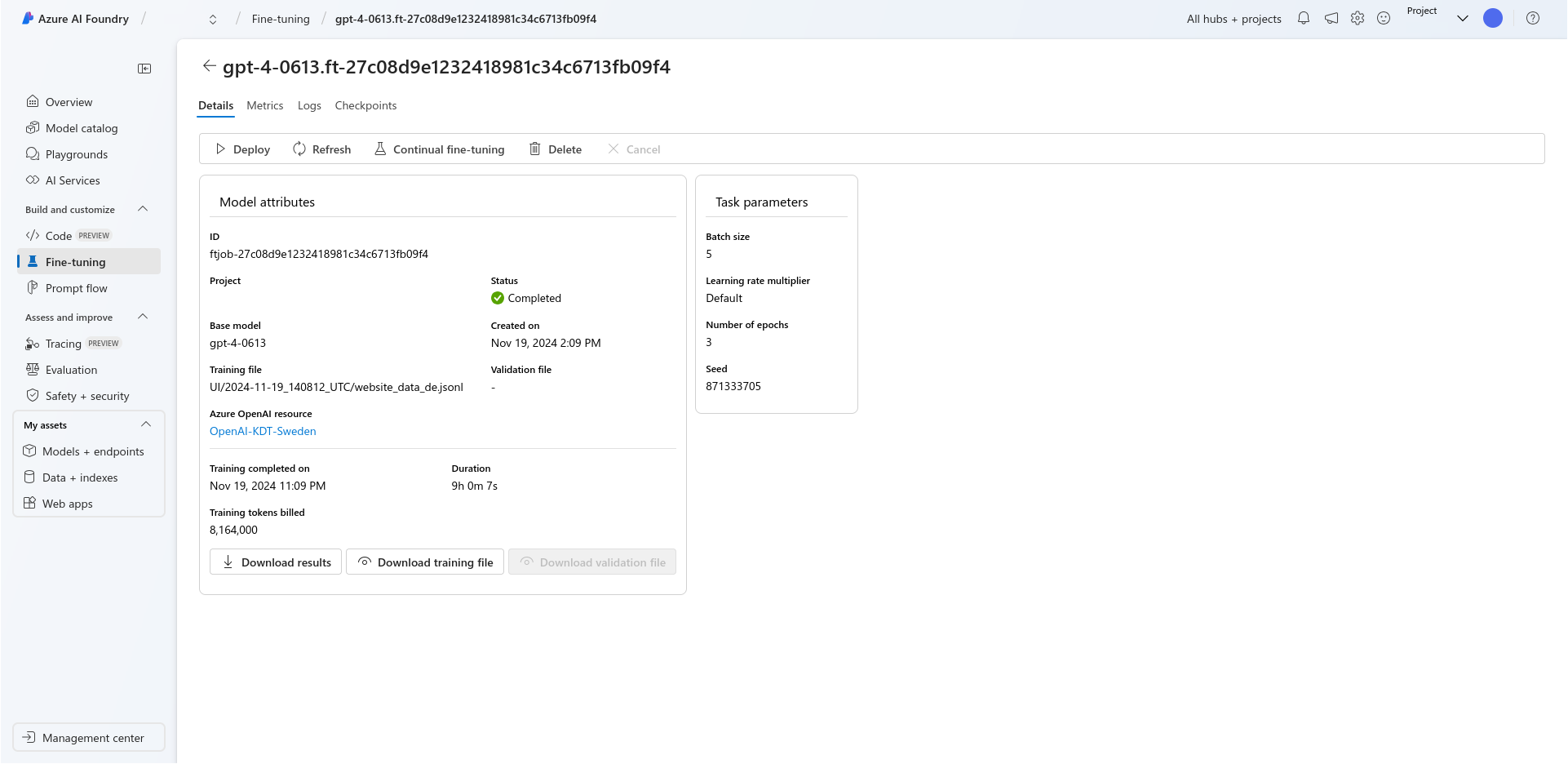This screenshot has width=1568, height=764.
Task: Collapse the Assess and improve section
Action: (x=144, y=317)
